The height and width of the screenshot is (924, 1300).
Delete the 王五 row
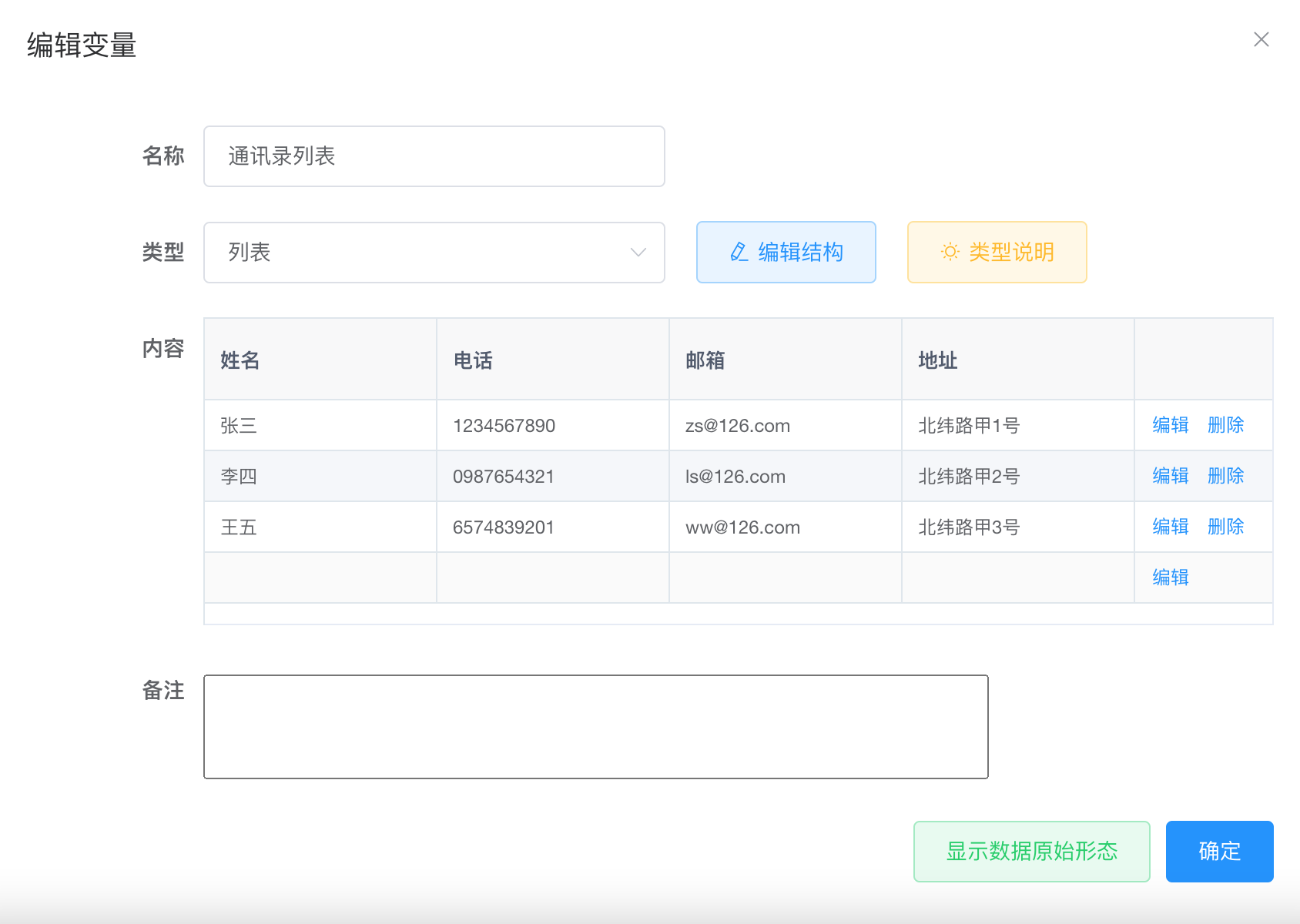point(1226,527)
